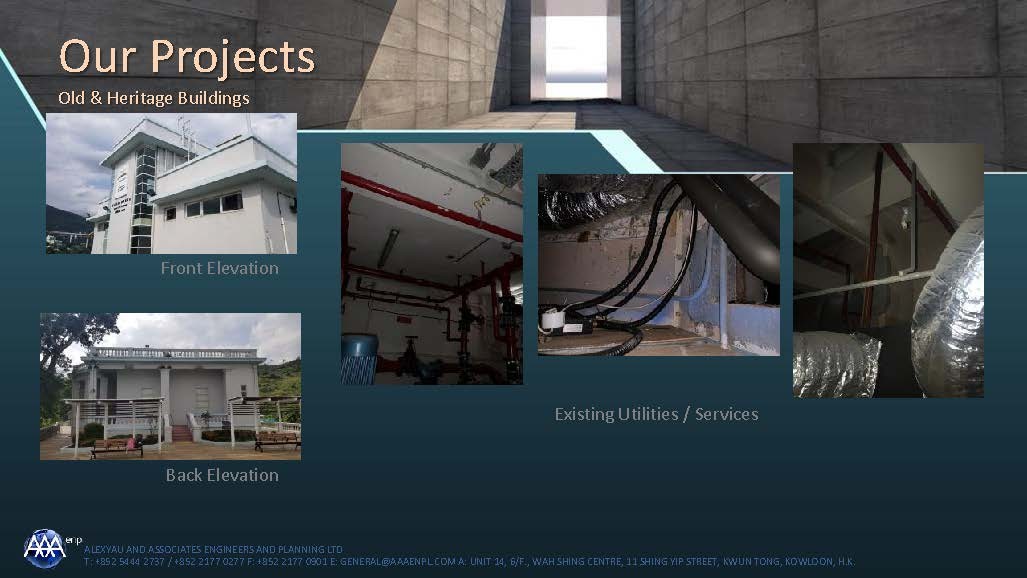The image size is (1027, 578).
Task: Click the 'Existing Utilities / Services' caption
Action: 656,414
